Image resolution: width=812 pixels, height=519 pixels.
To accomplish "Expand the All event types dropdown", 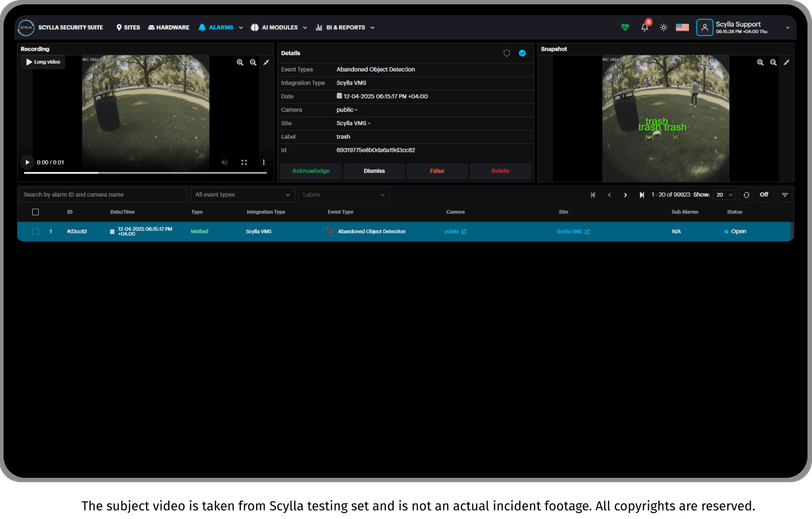I will click(242, 195).
